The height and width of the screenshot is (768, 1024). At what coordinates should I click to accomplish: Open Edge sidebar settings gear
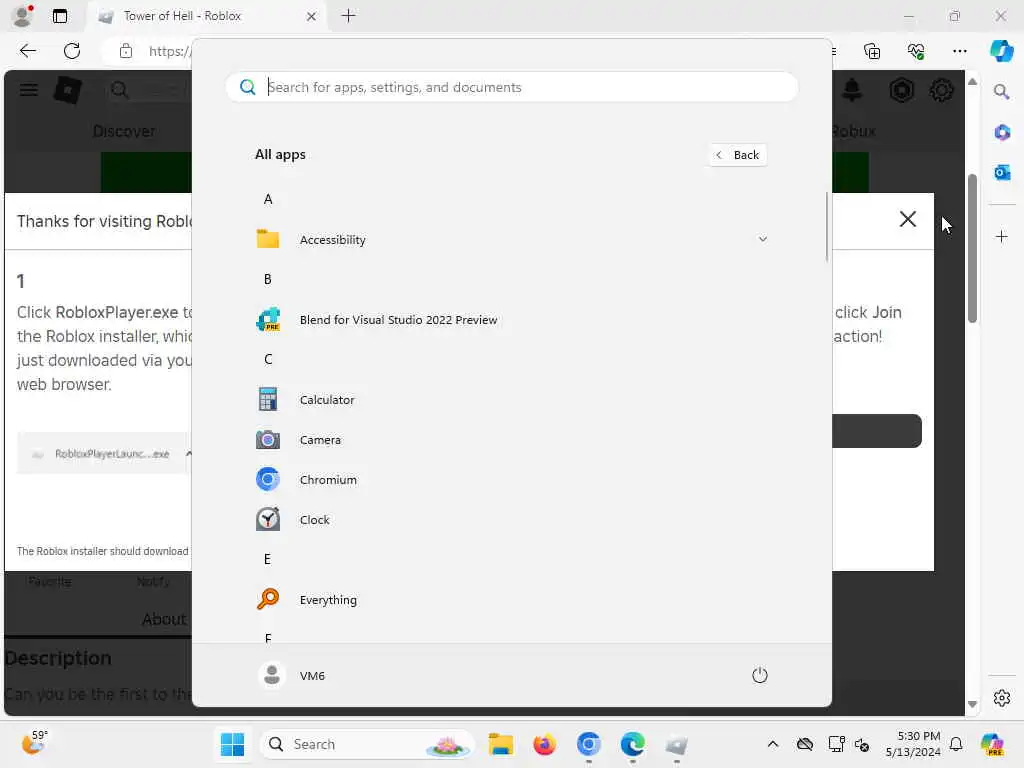[x=1002, y=698]
